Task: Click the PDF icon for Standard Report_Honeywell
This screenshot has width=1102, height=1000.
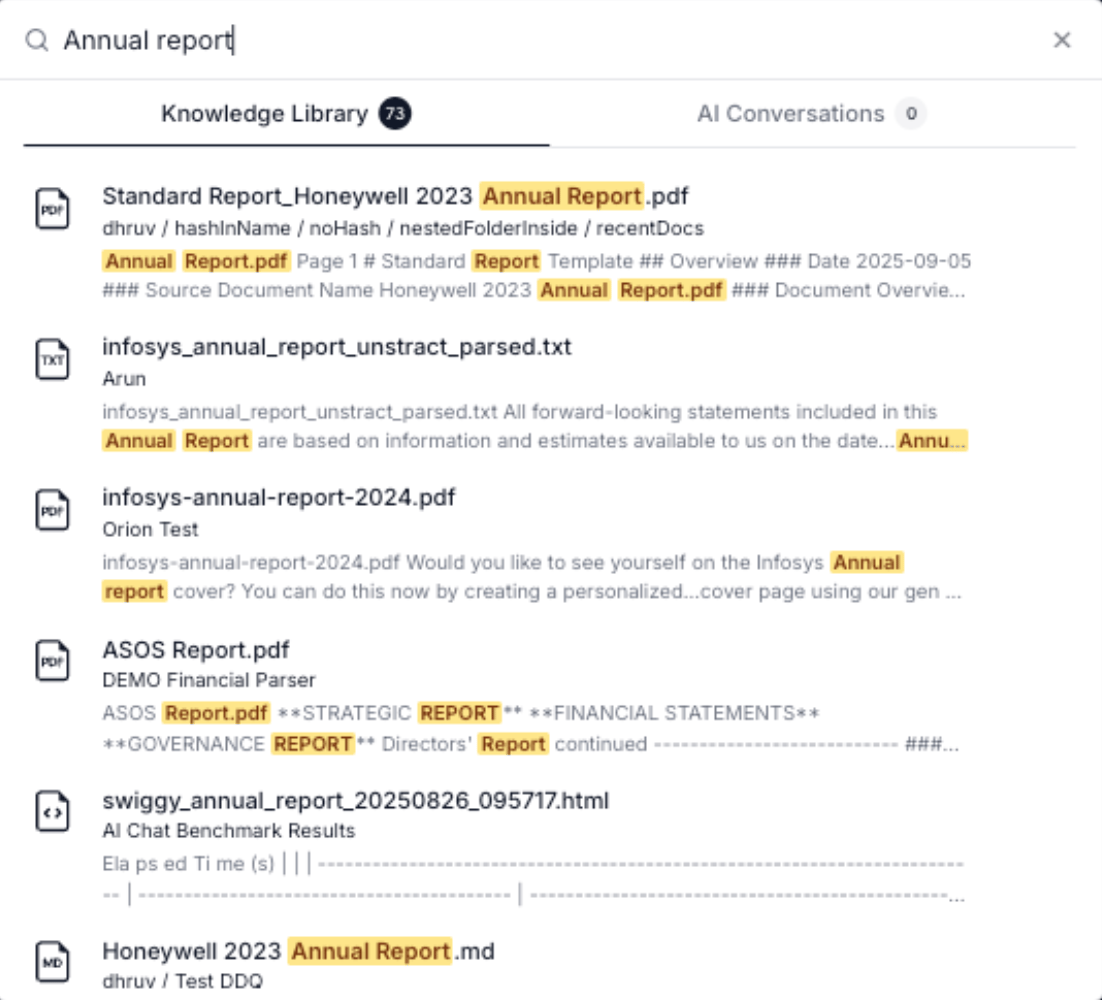Action: (x=53, y=209)
